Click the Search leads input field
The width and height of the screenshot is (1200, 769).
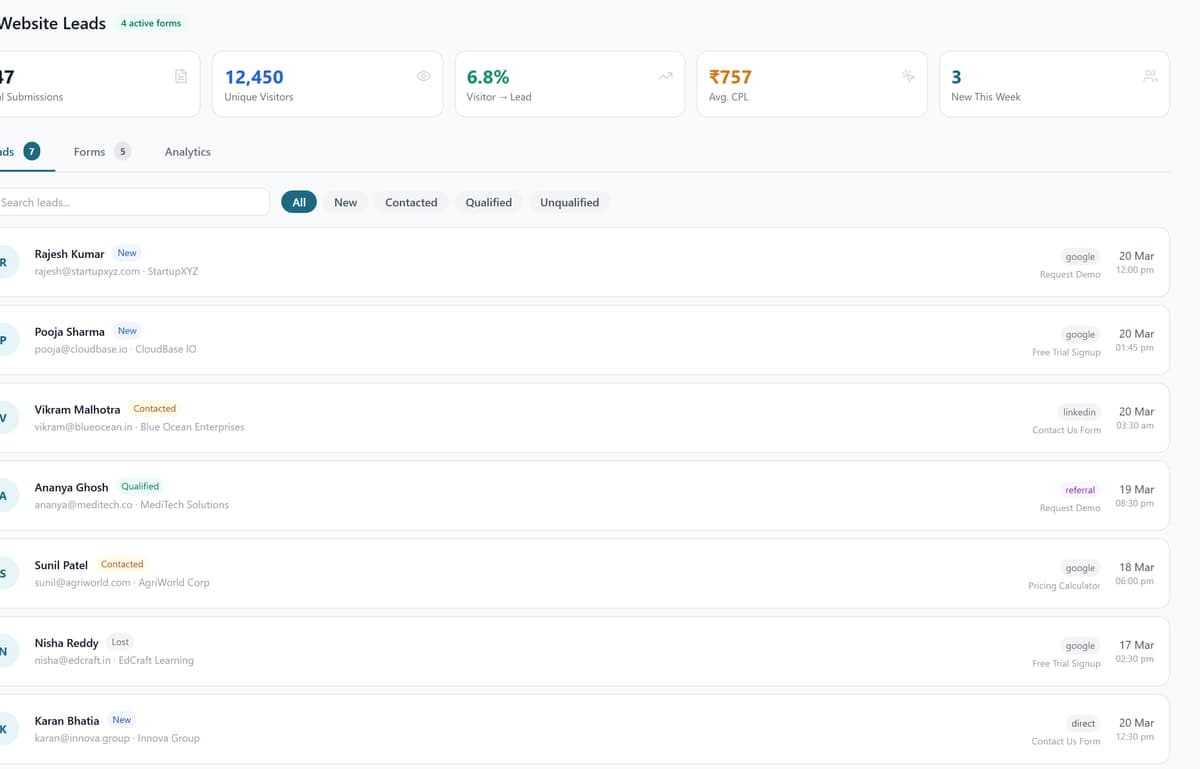[132, 202]
